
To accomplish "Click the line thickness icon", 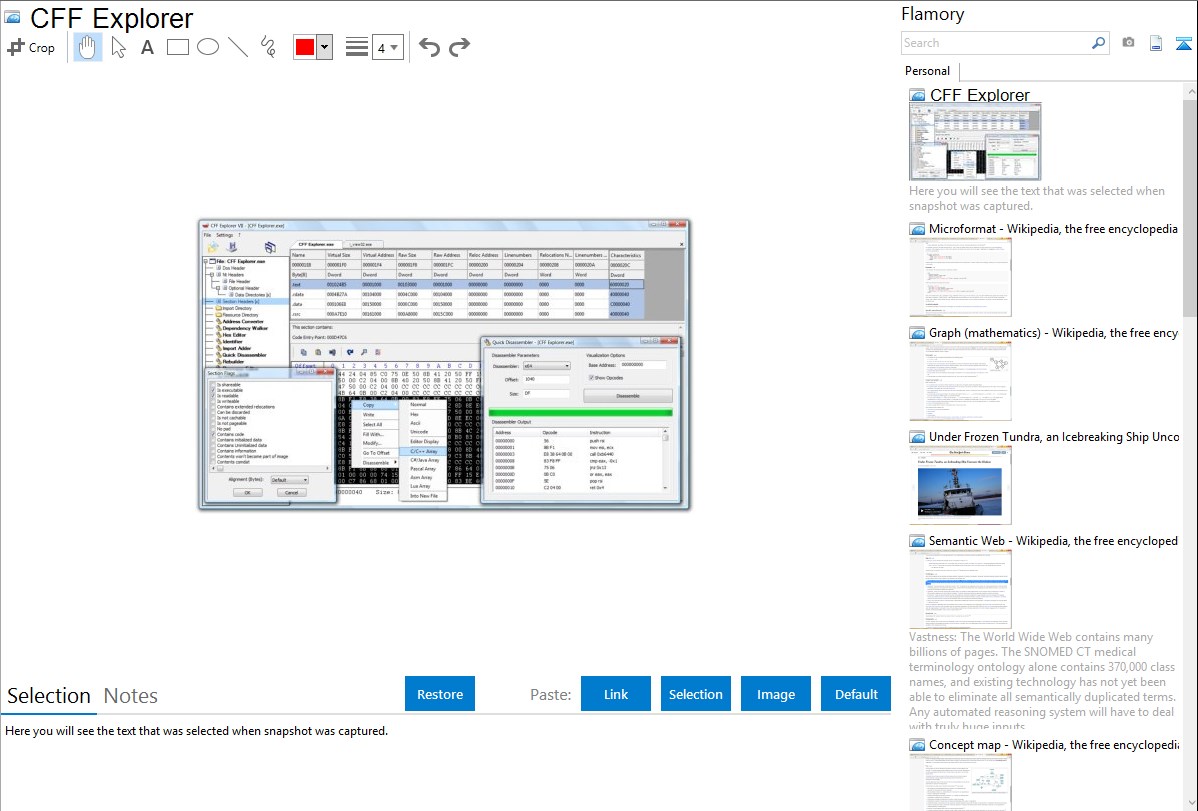I will coord(356,47).
